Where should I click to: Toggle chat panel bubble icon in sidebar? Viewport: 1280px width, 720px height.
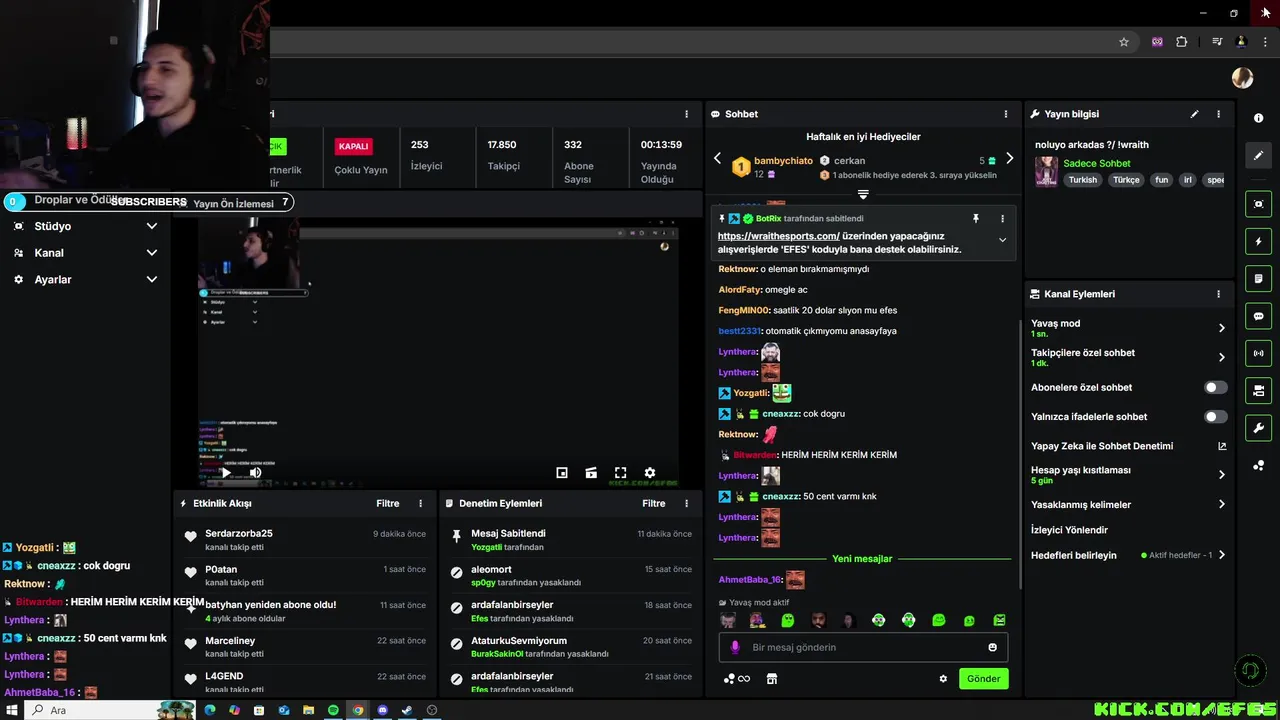(1258, 316)
